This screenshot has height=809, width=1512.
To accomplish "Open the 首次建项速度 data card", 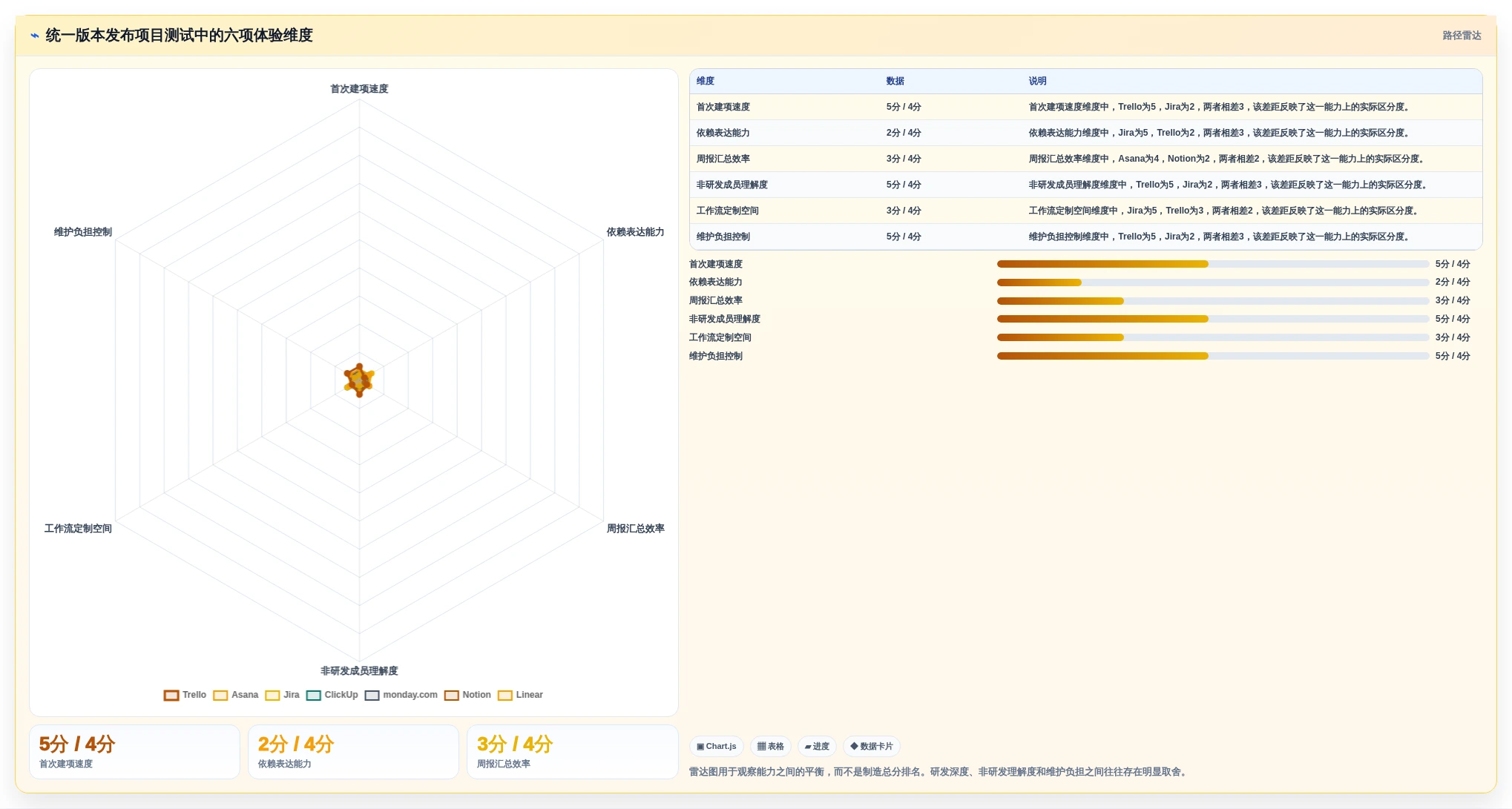I will (x=134, y=752).
